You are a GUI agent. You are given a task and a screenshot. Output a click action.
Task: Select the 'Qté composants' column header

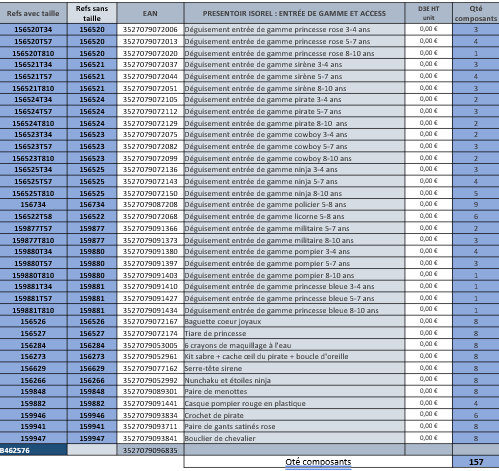tap(476, 13)
